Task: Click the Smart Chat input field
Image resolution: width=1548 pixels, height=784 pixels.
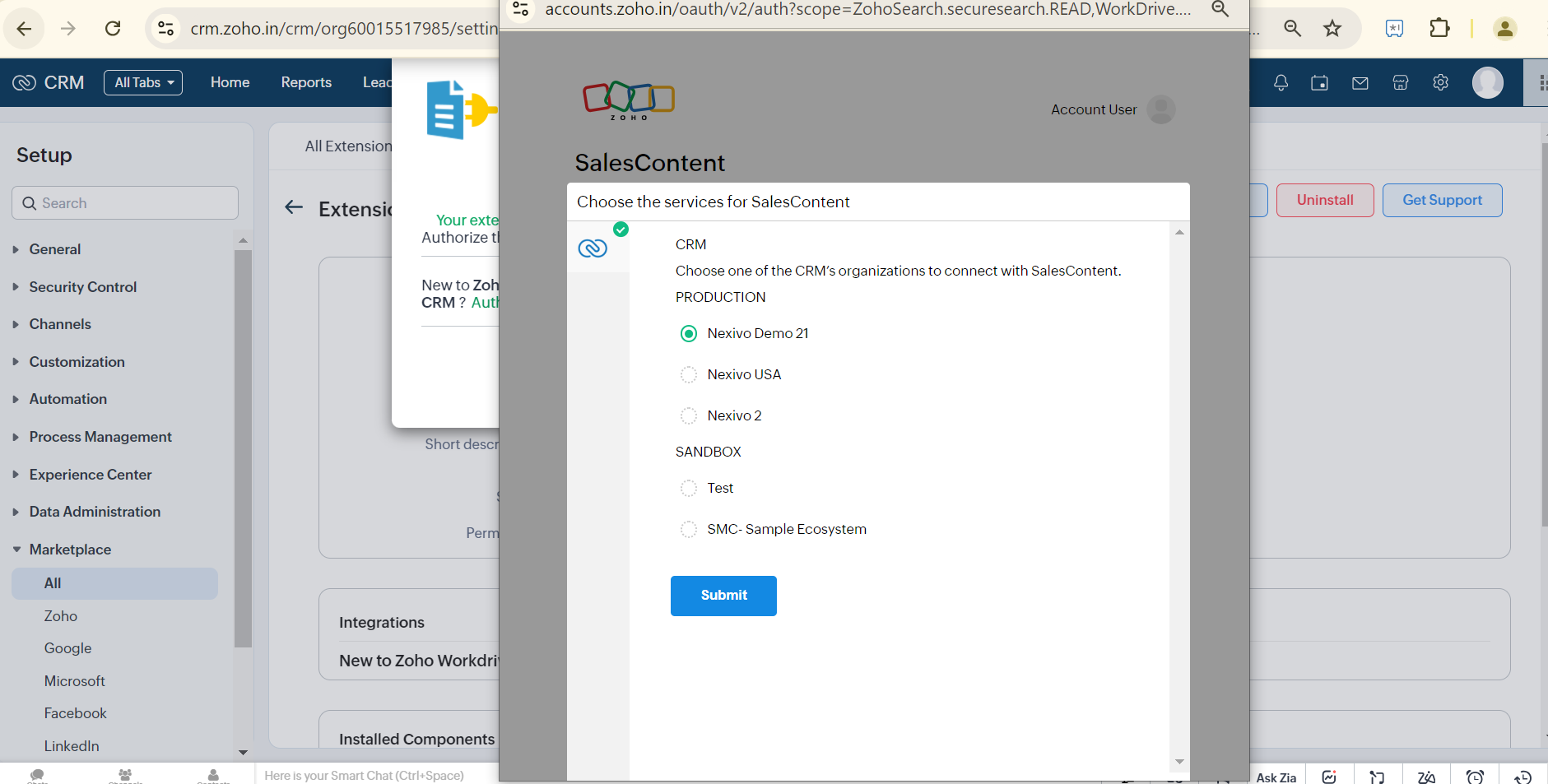Action: 364,776
